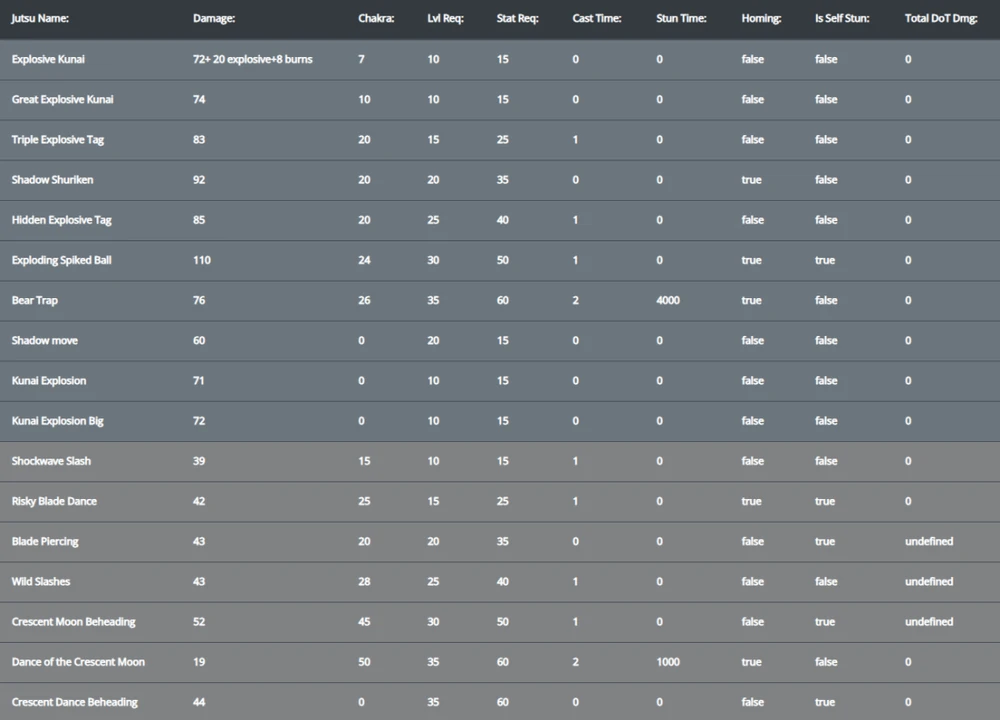Click Blade Piercing's undefined DoT value
This screenshot has height=720, width=1000.
click(929, 541)
